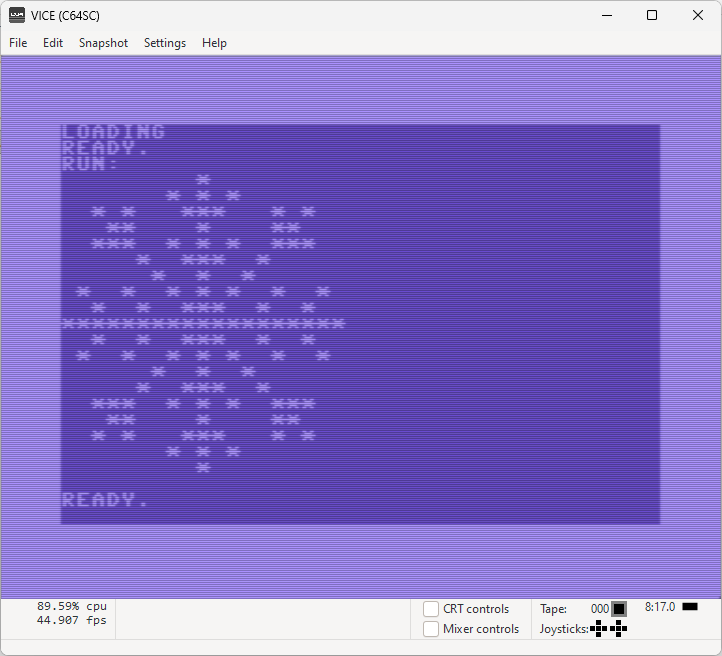
Task: Click the READY. prompt at screen bottom
Action: (x=105, y=500)
